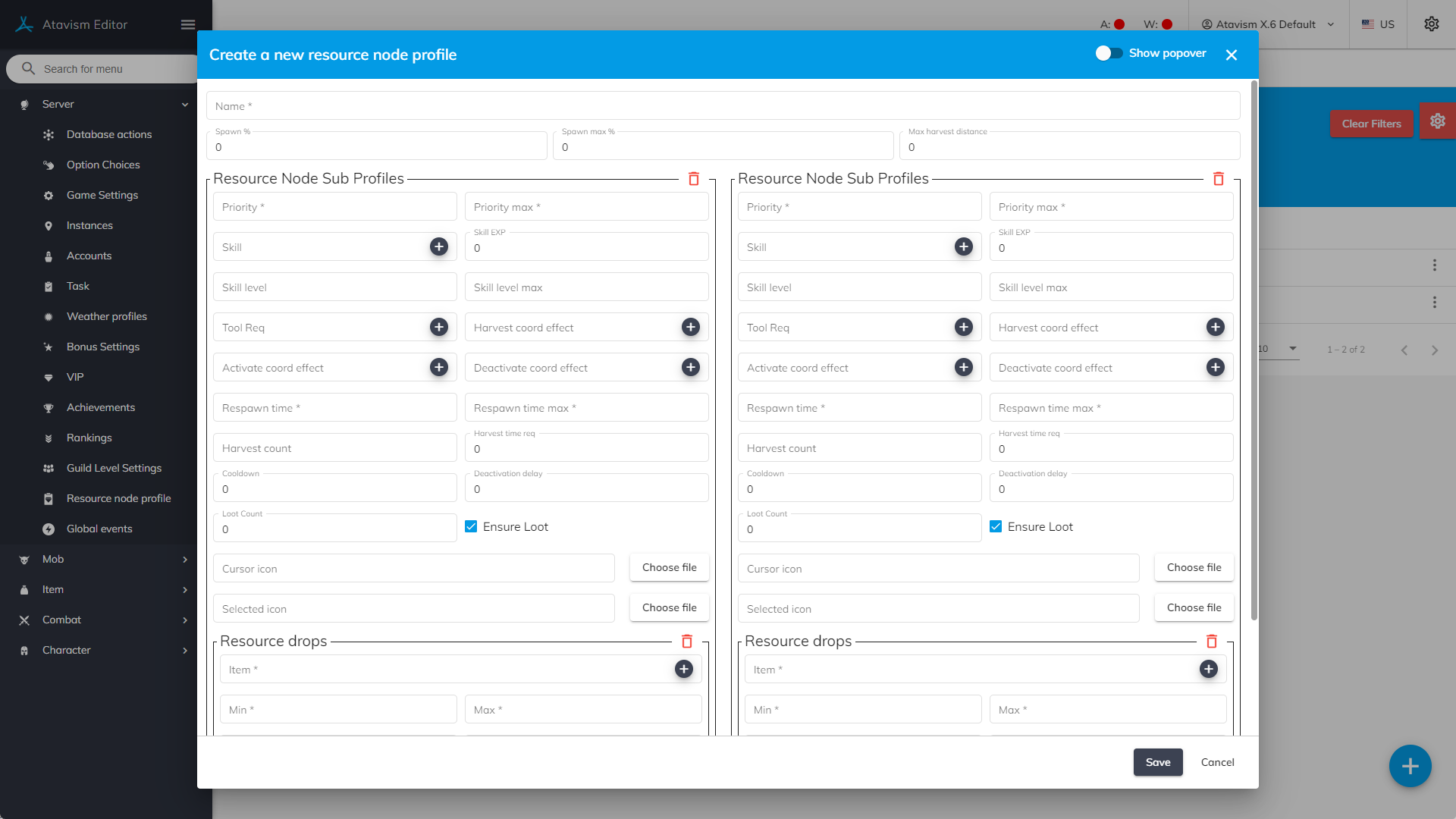
Task: Open the Atavism X.6 Default profile dropdown
Action: [x=1267, y=24]
